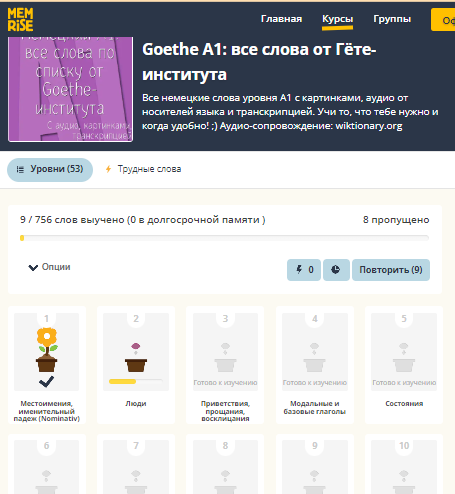Image resolution: width=455 pixels, height=494 pixels.
Task: Click the words learned progress bar
Action: click(x=224, y=238)
